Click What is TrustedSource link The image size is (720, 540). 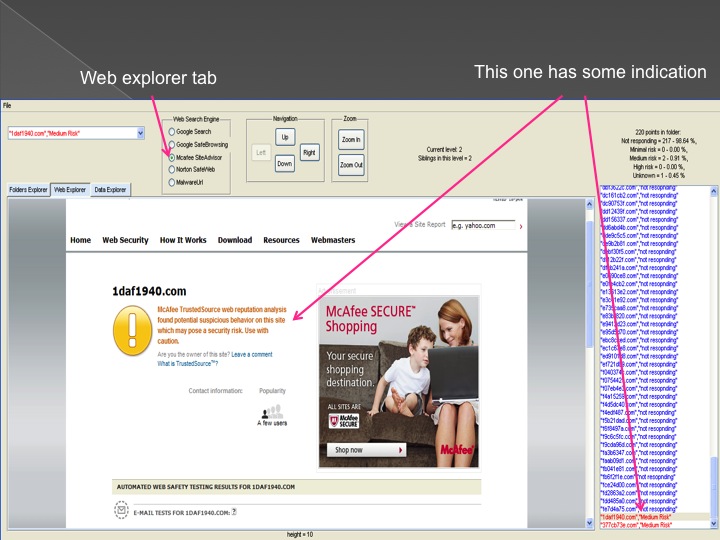click(187, 364)
